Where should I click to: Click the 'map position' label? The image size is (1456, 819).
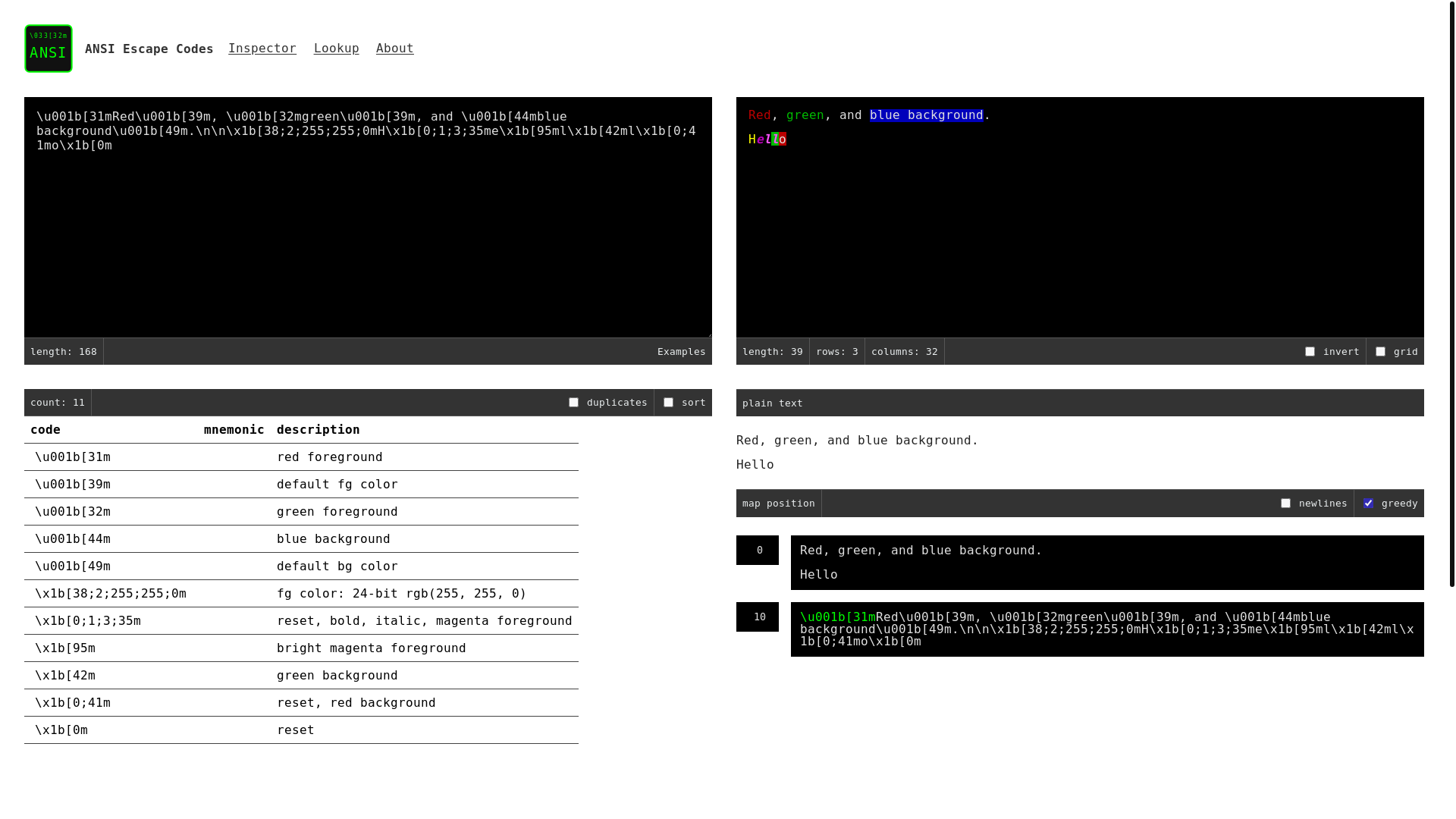[779, 504]
